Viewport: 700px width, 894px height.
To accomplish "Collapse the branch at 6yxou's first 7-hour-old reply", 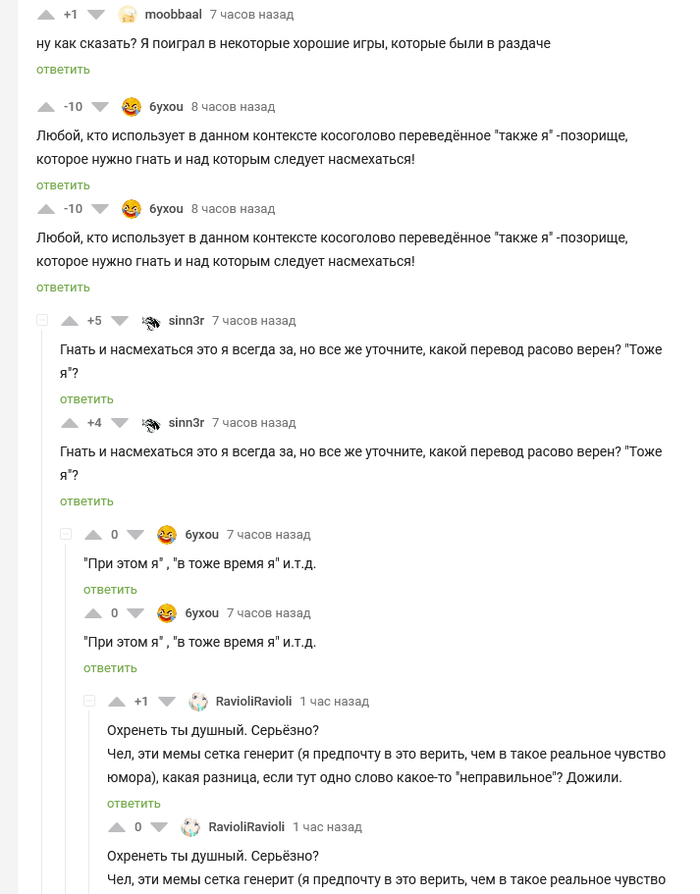I will click(x=66, y=535).
